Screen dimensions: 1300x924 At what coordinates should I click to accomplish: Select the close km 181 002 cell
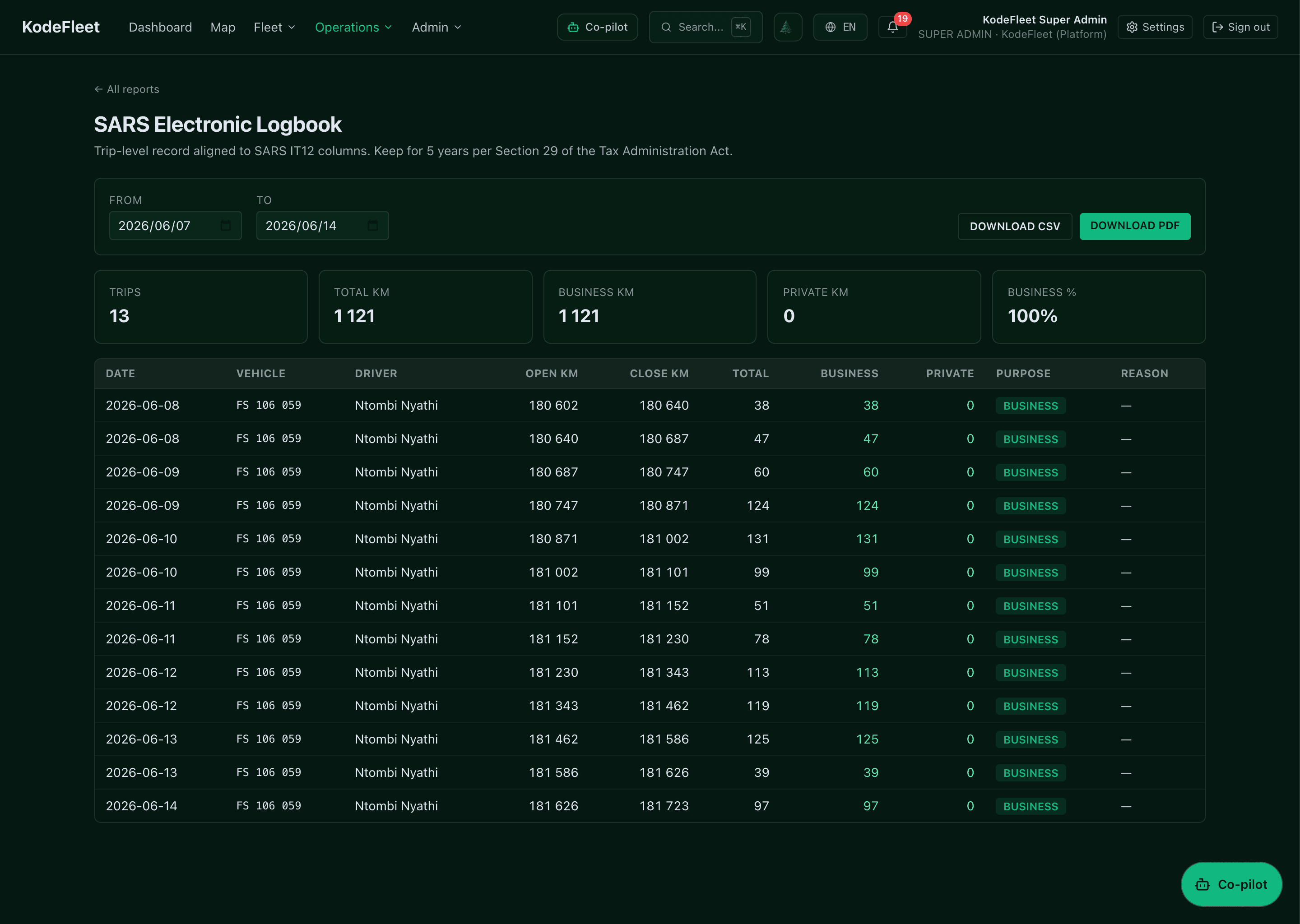664,539
